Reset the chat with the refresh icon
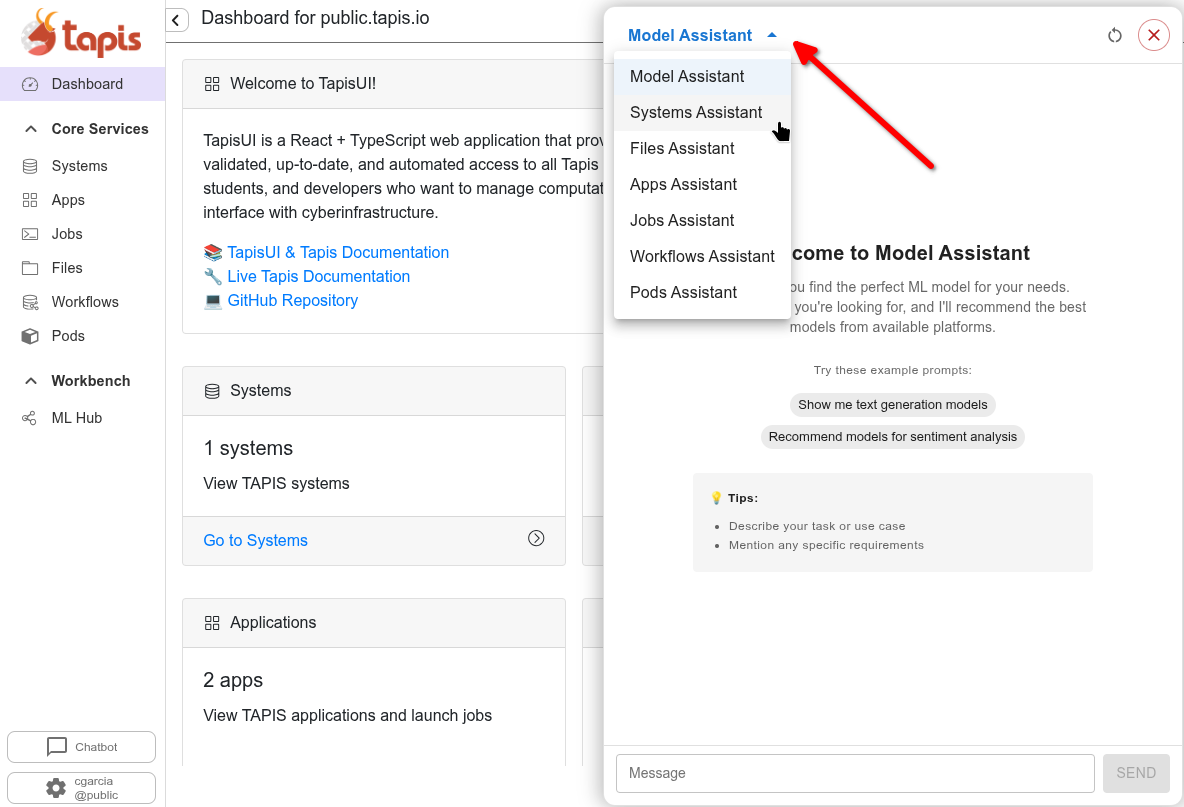1184x807 pixels. click(x=1115, y=36)
